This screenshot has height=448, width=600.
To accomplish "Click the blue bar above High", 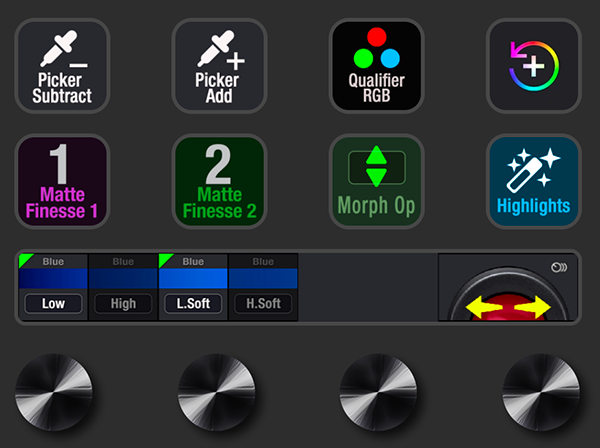I will coord(123,278).
